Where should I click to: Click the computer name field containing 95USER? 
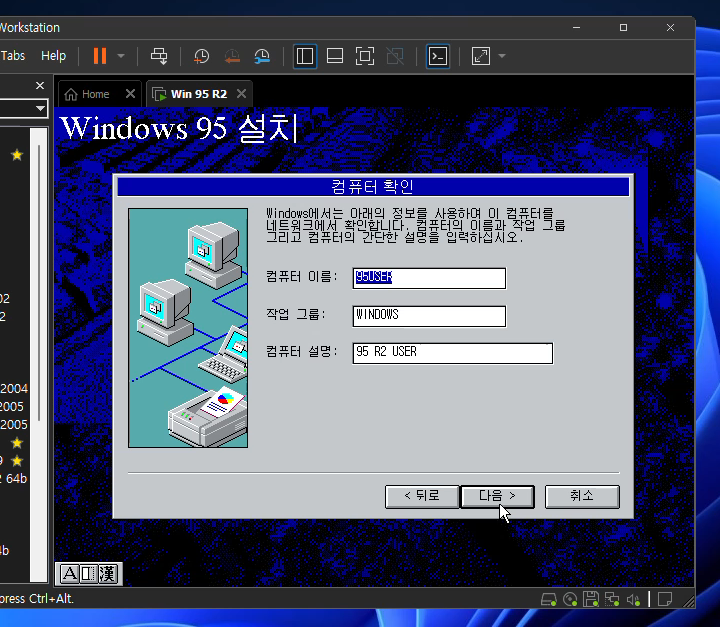(429, 278)
